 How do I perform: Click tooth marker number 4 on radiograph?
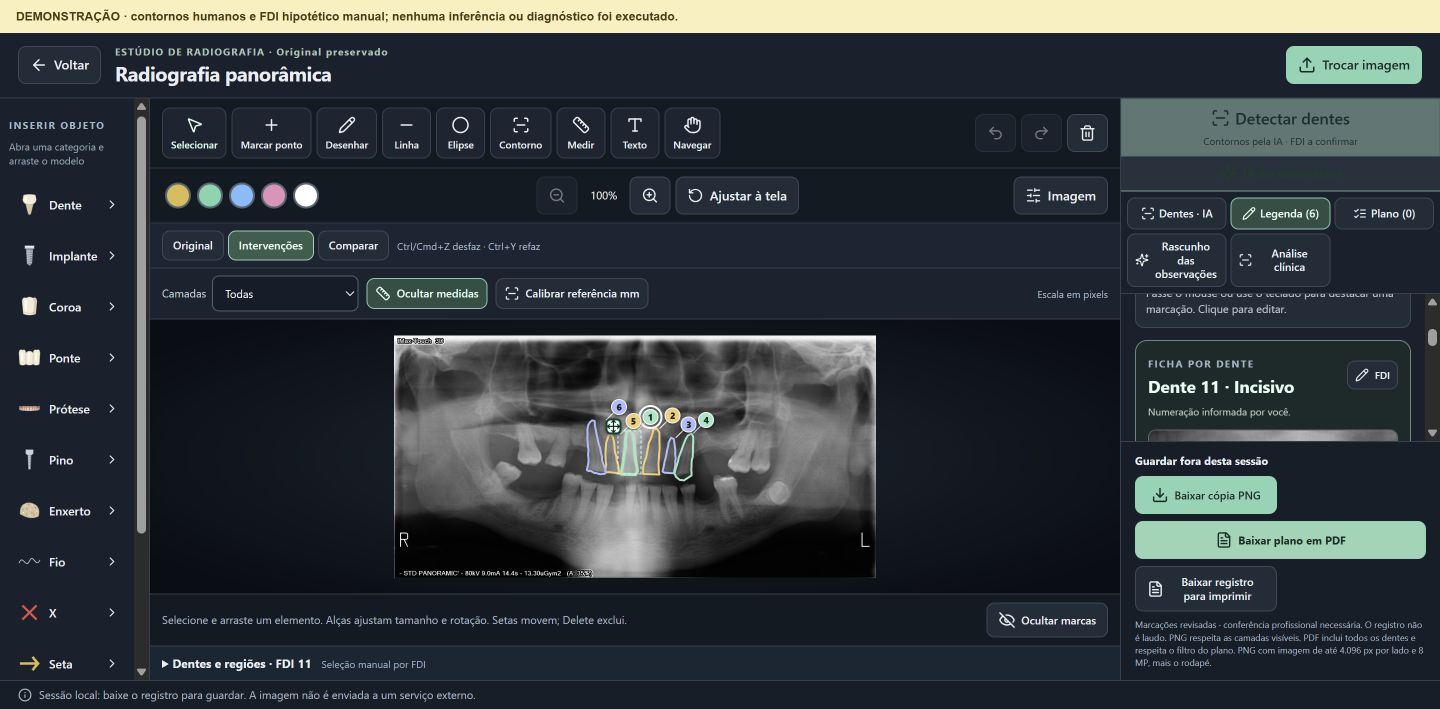706,420
